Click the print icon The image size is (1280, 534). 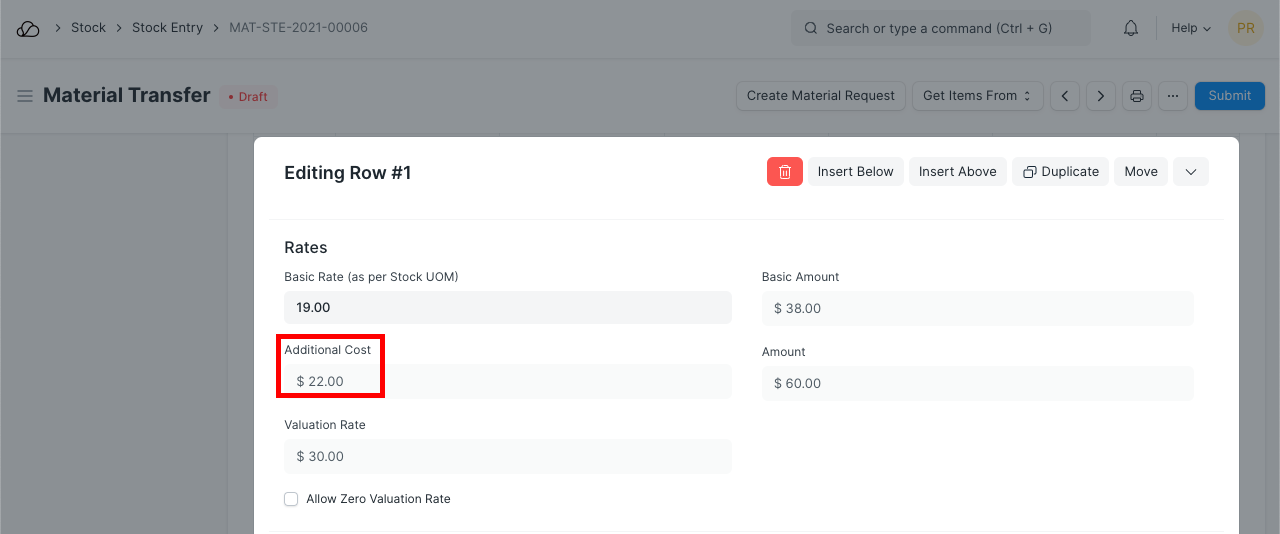pos(1137,96)
